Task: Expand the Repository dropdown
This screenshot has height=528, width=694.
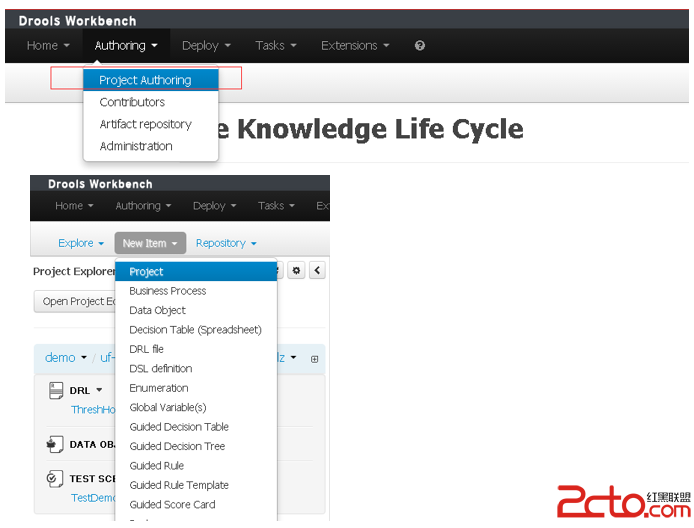Action: point(226,243)
